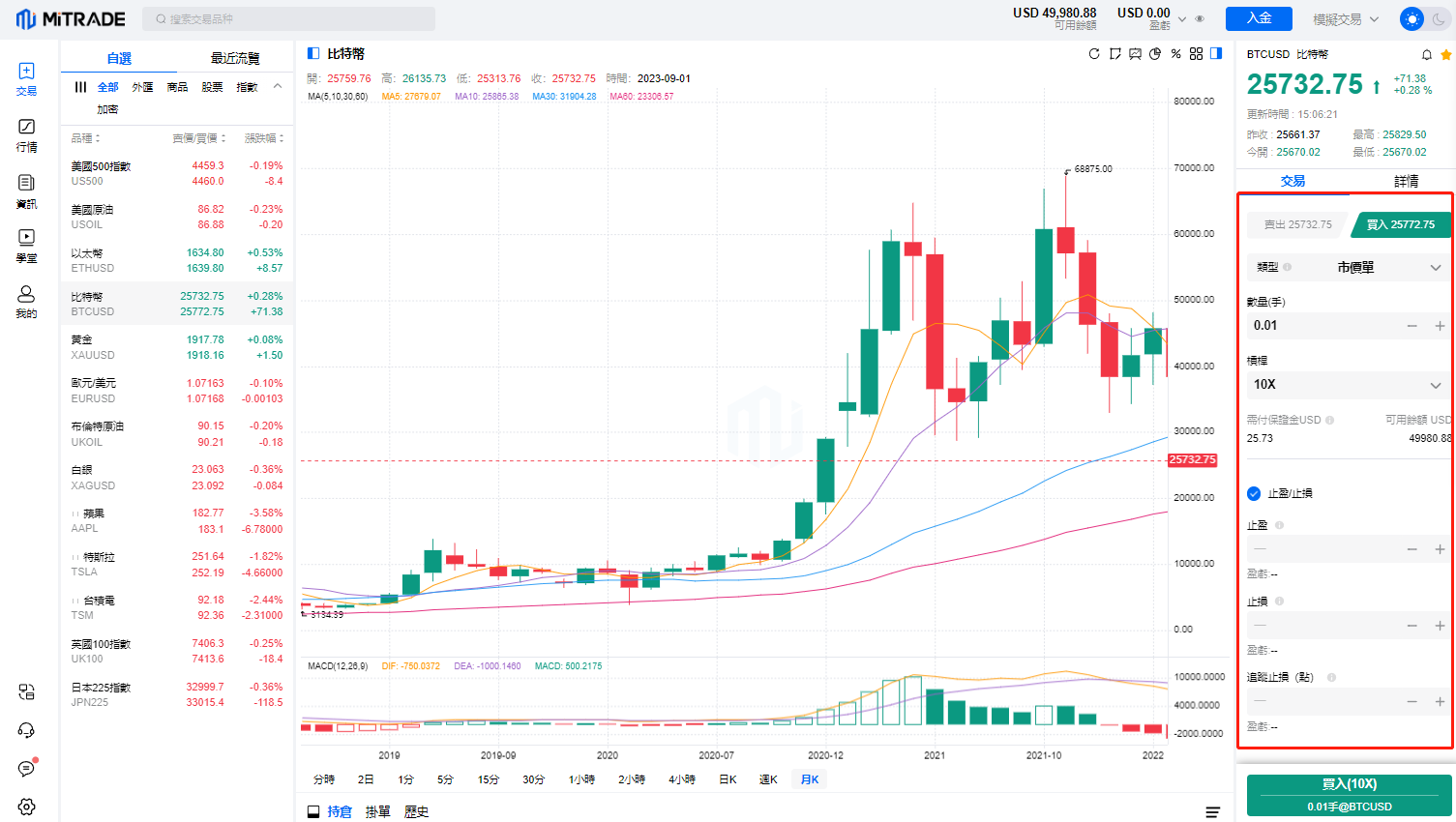Viewport: 1456px width, 822px height.
Task: Click the chart refresh icon
Action: click(x=1094, y=54)
